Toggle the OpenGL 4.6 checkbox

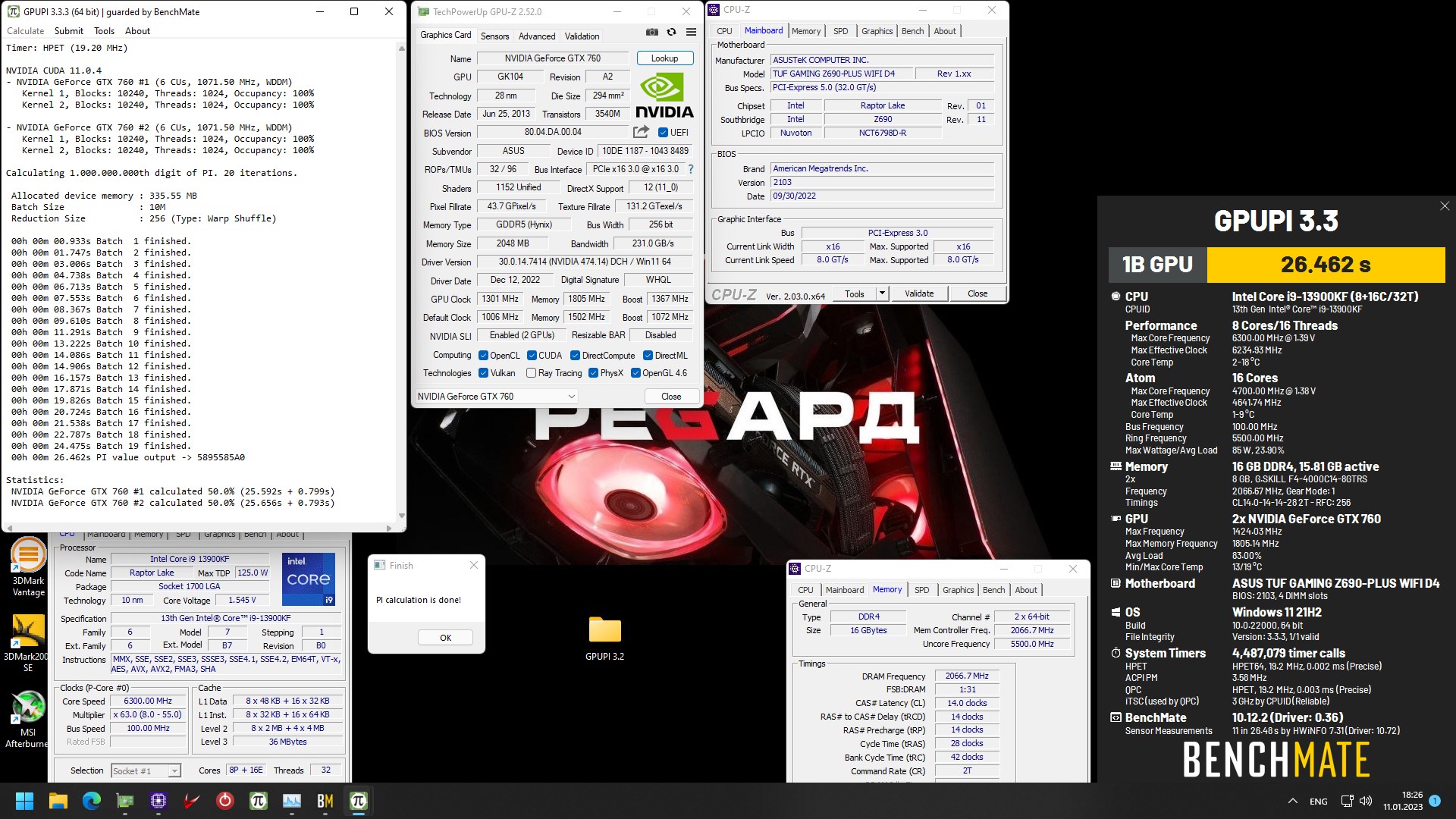[x=635, y=372]
